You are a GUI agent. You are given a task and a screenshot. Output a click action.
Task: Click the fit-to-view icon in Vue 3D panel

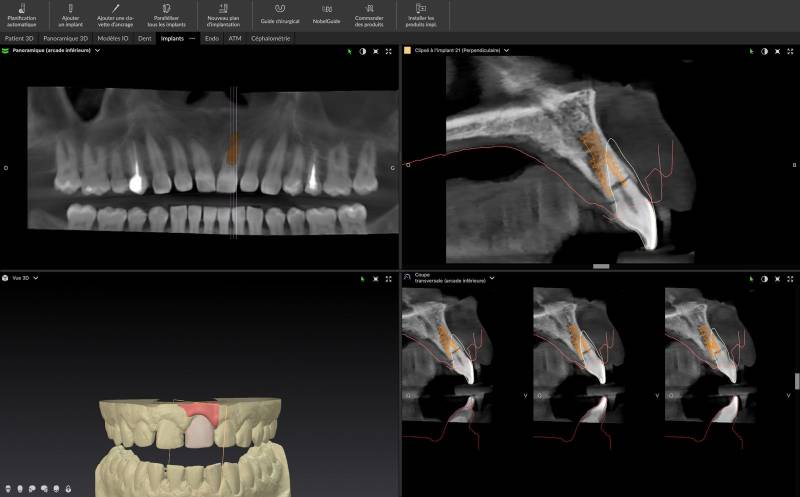(x=376, y=279)
